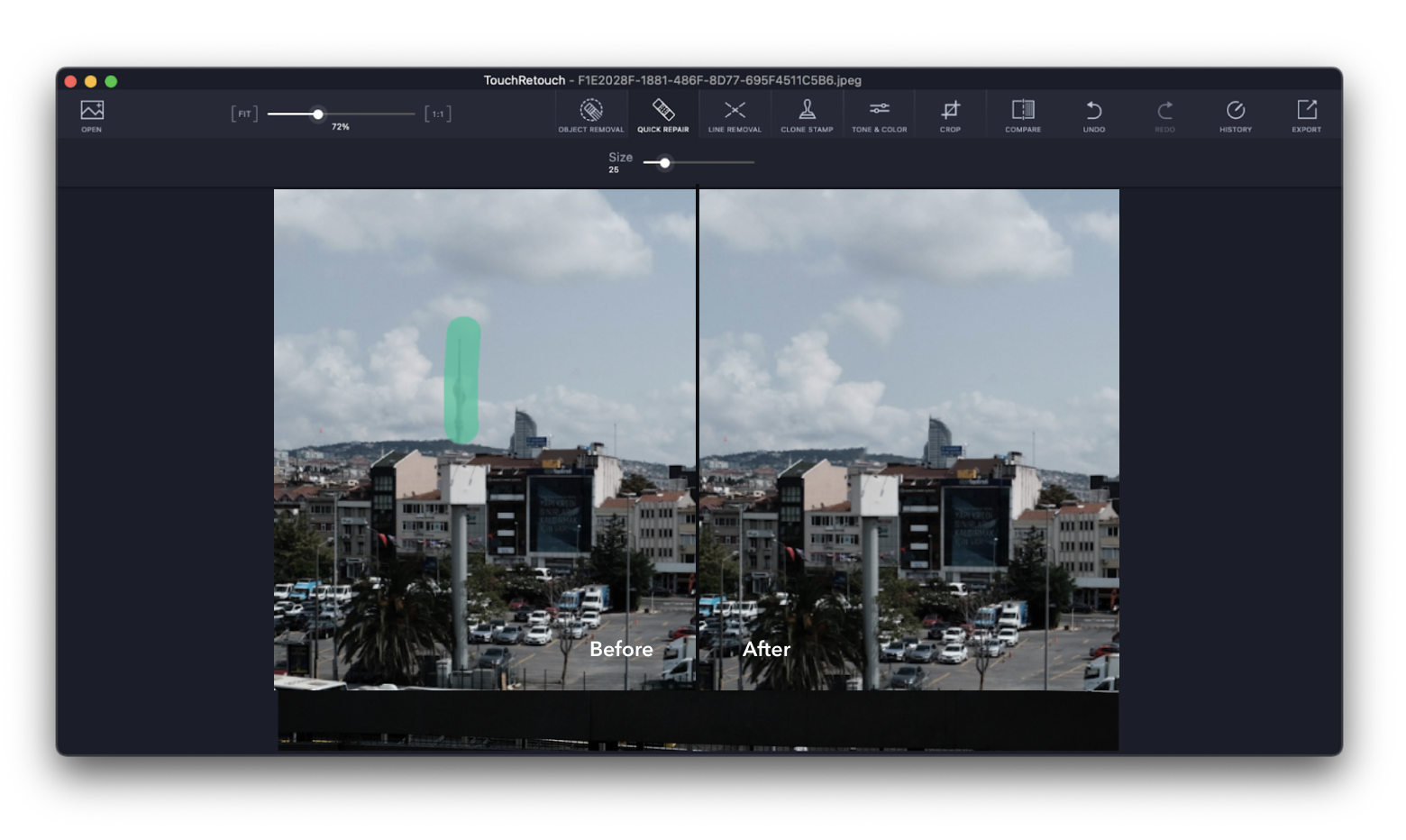Screen dimensions: 1406x840
Task: Click the After preview image
Action: coord(909,439)
